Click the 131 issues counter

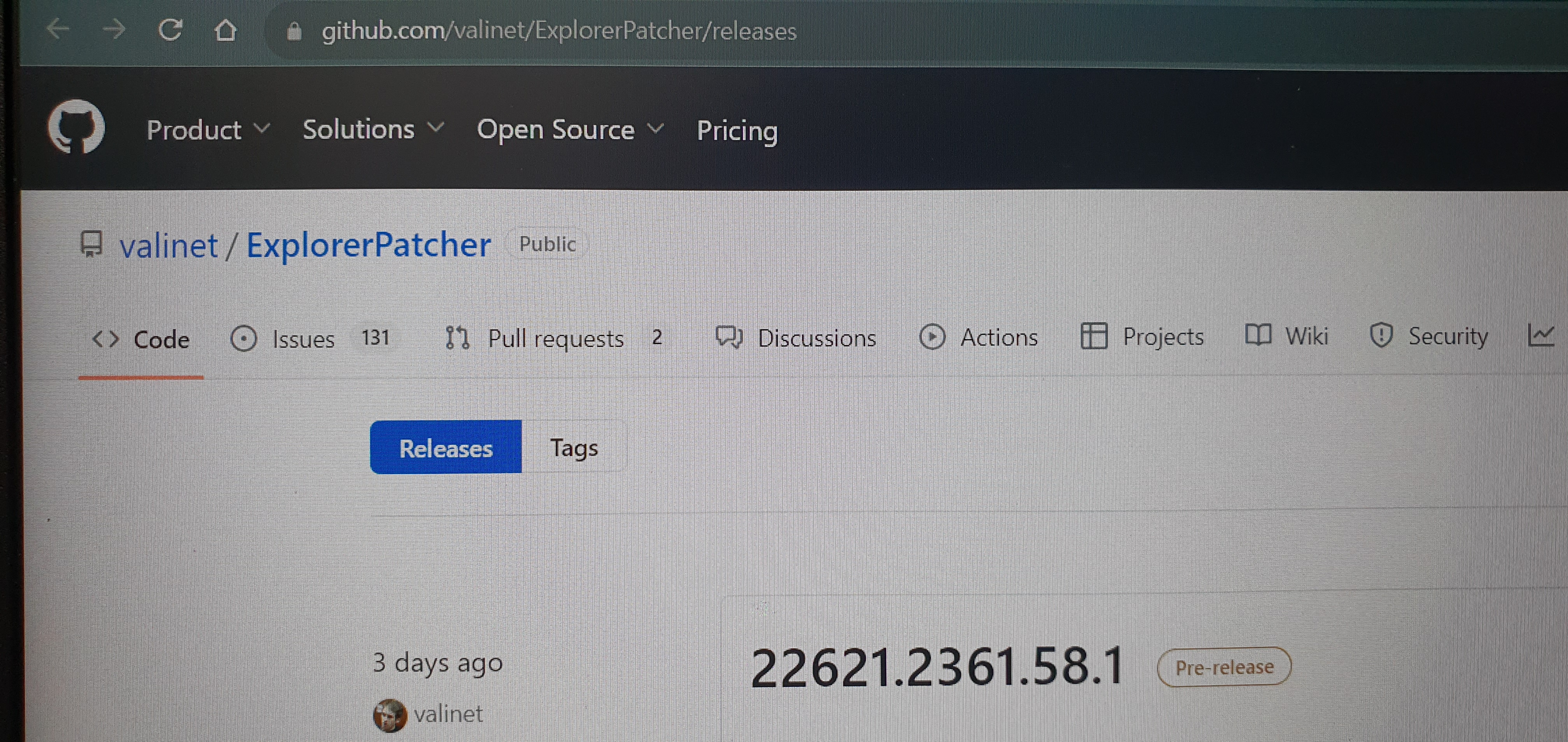tap(376, 337)
